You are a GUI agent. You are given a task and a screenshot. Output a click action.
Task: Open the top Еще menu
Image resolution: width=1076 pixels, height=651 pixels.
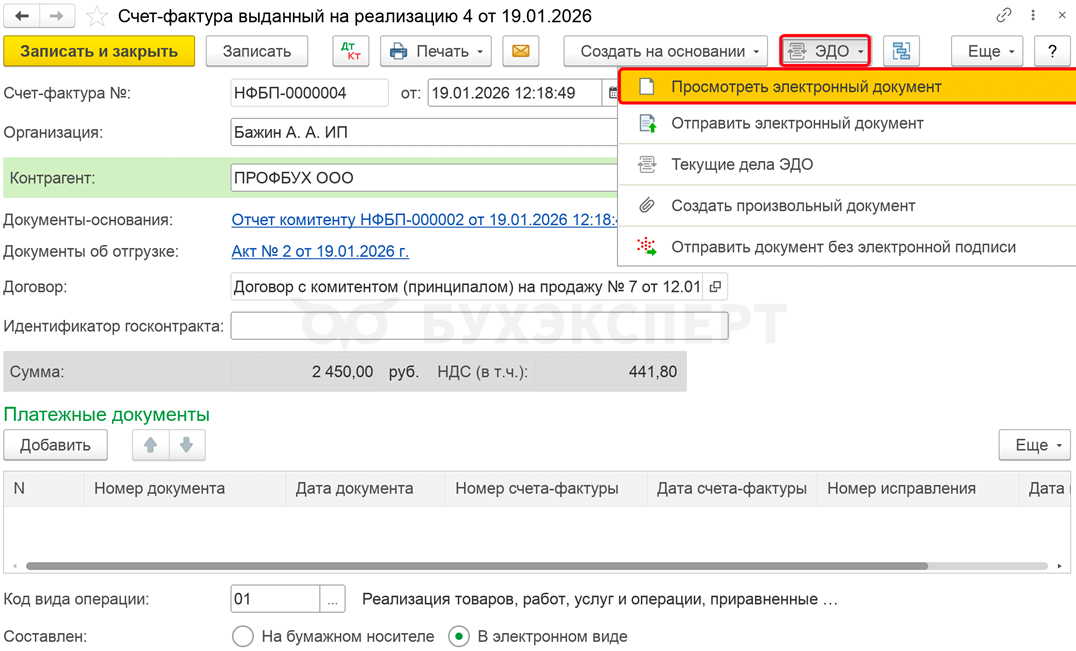click(x=987, y=51)
